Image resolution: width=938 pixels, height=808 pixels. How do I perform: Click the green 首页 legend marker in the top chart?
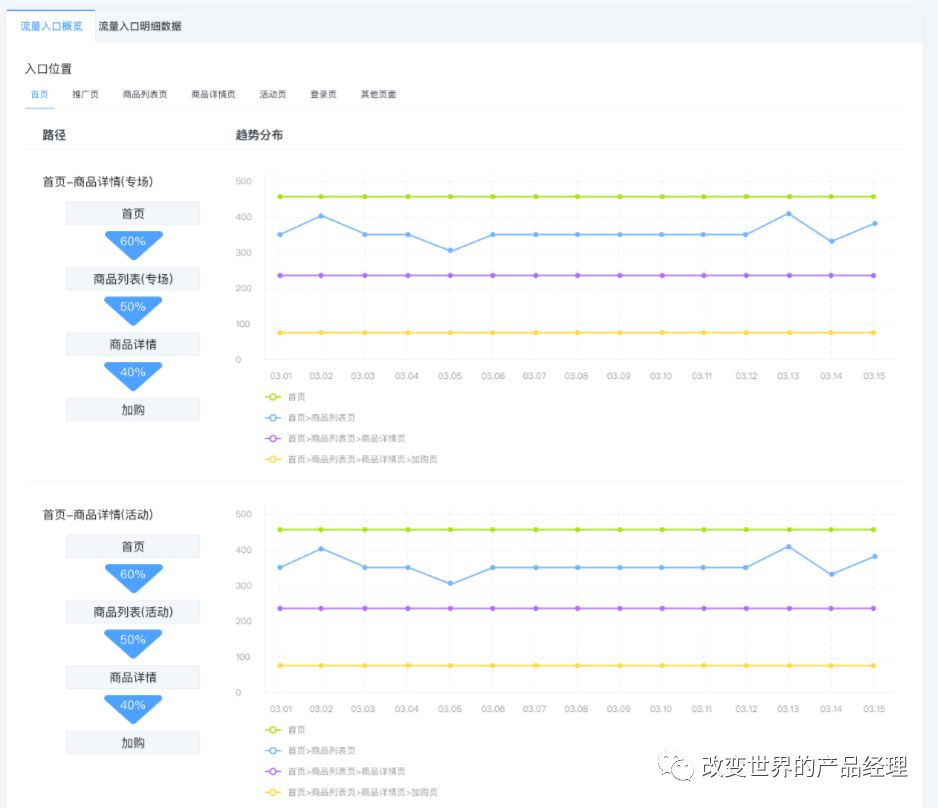click(x=273, y=397)
